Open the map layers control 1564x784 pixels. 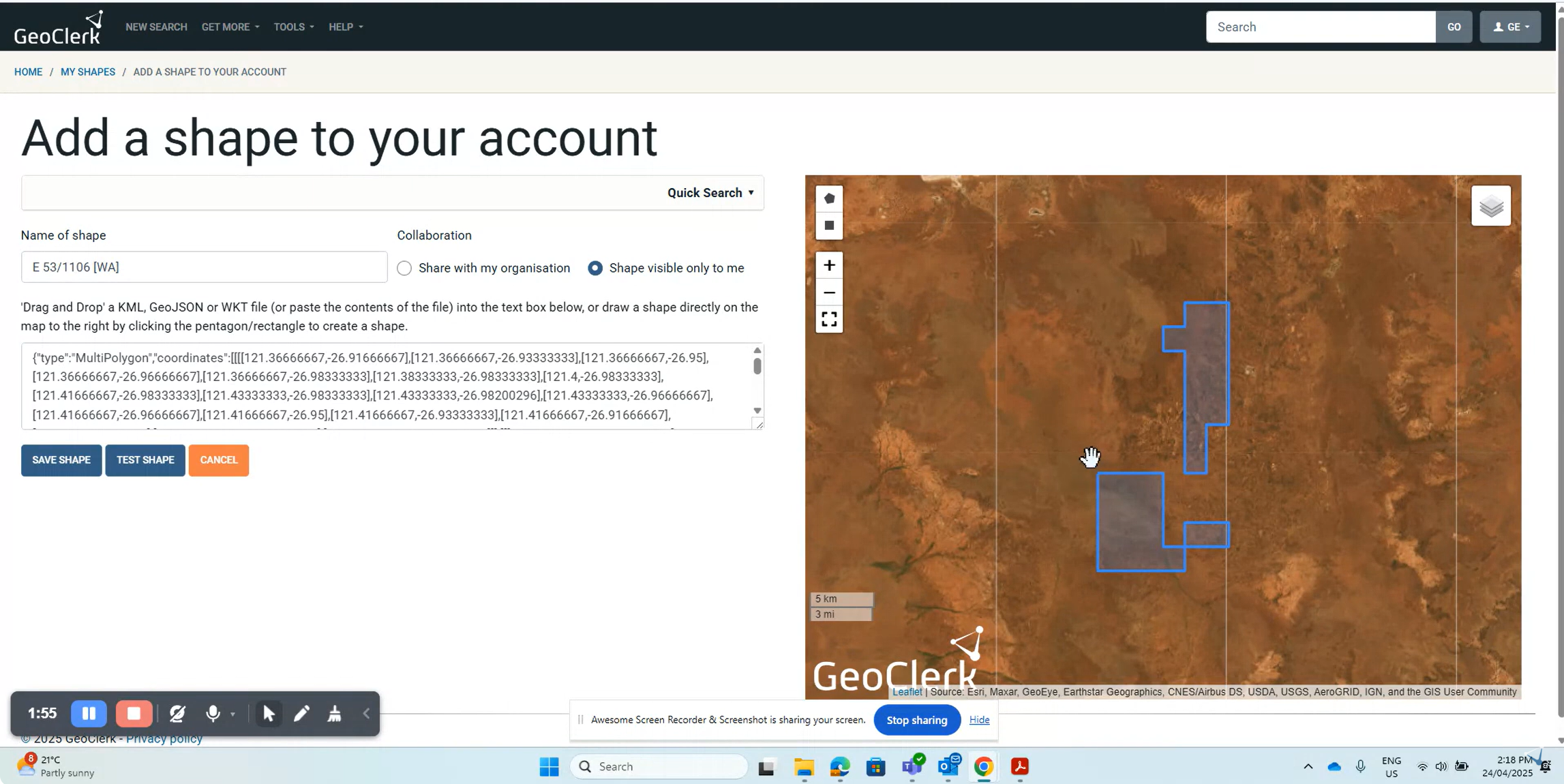1491,206
